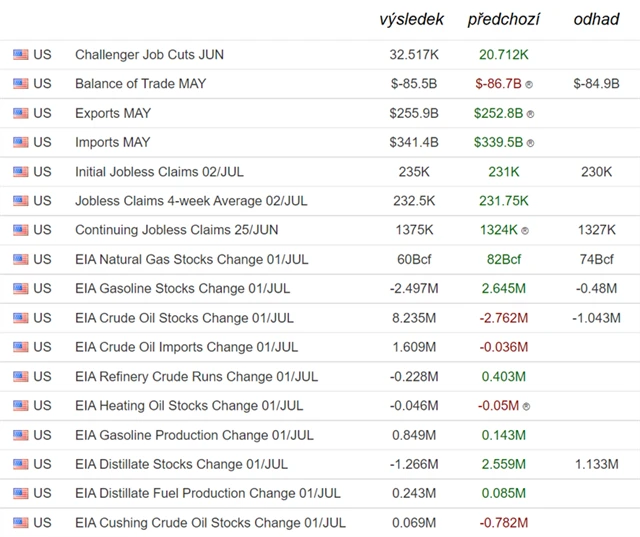The height and width of the screenshot is (537, 640).
Task: Open EIA Refinery Crude Runs Change 01/JUL
Action: click(196, 377)
